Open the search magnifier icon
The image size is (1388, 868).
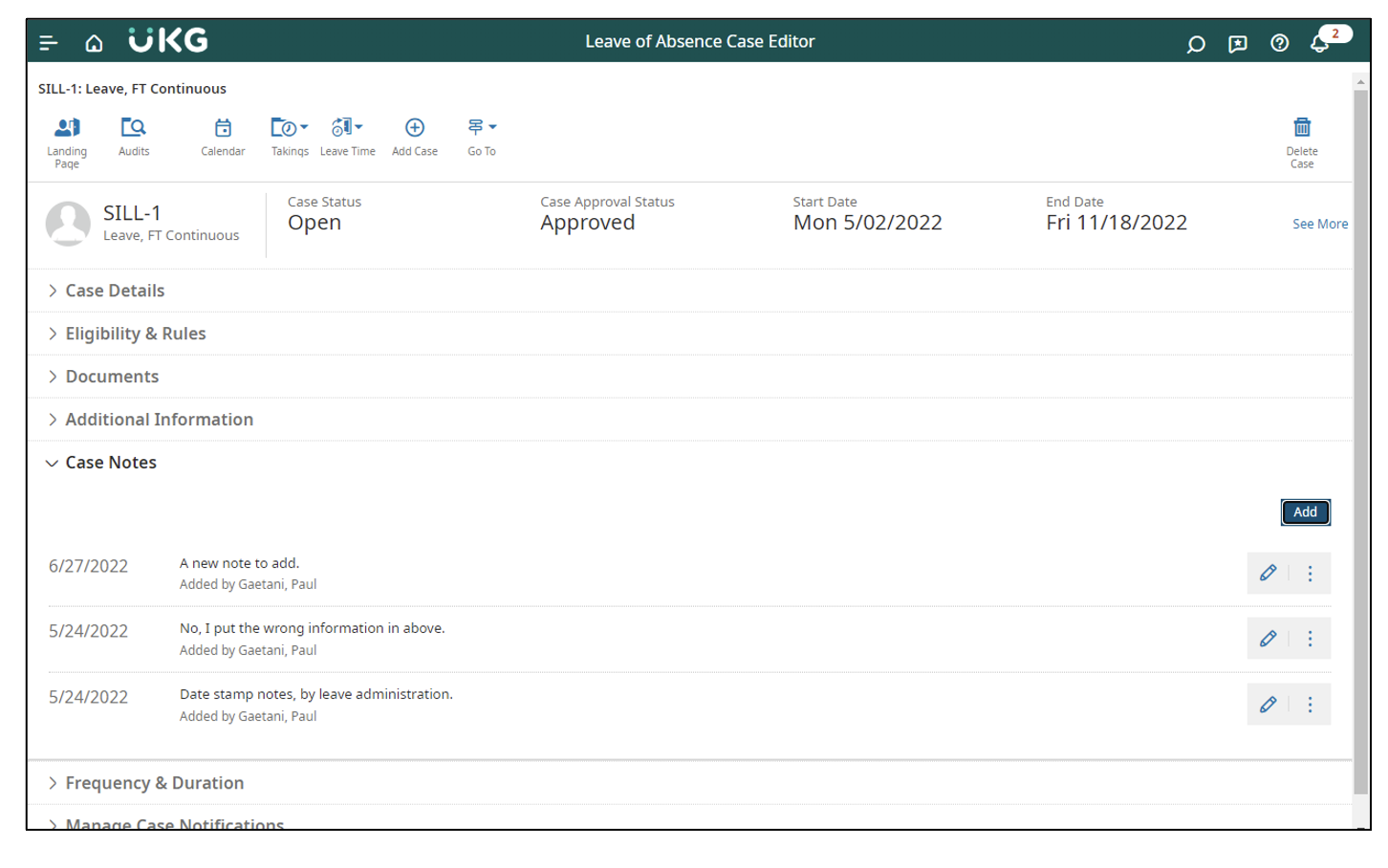pyautogui.click(x=1195, y=43)
